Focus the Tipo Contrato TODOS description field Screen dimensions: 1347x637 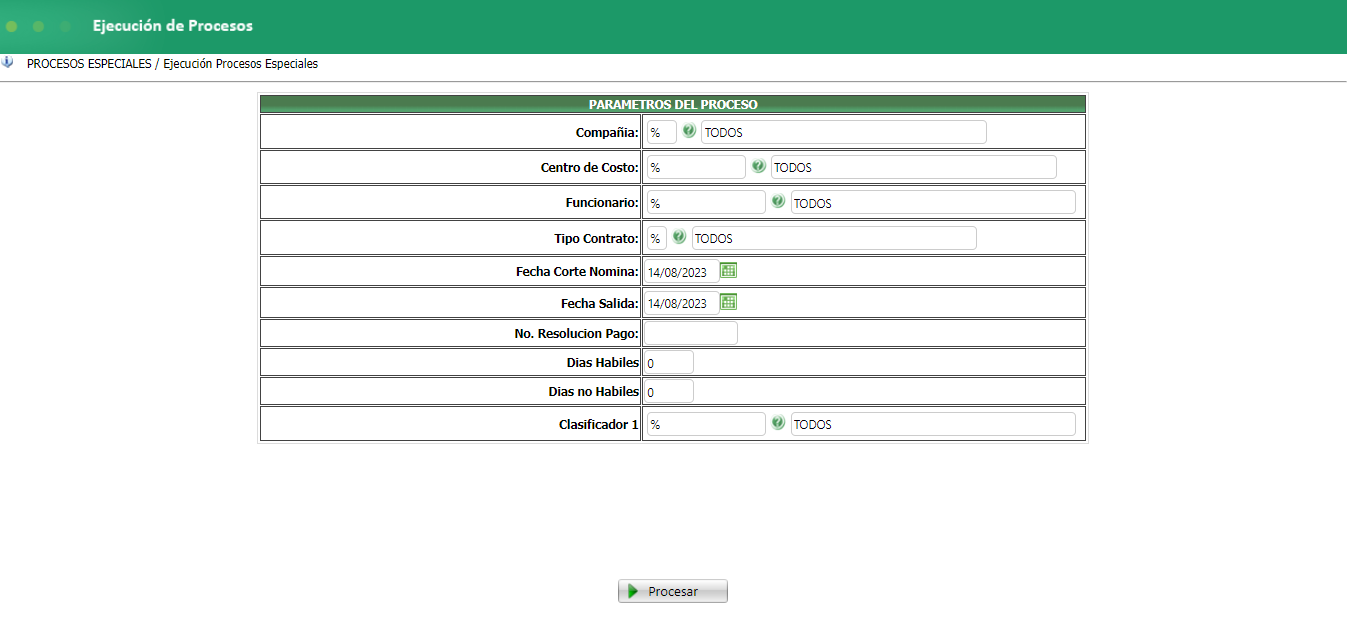point(834,238)
